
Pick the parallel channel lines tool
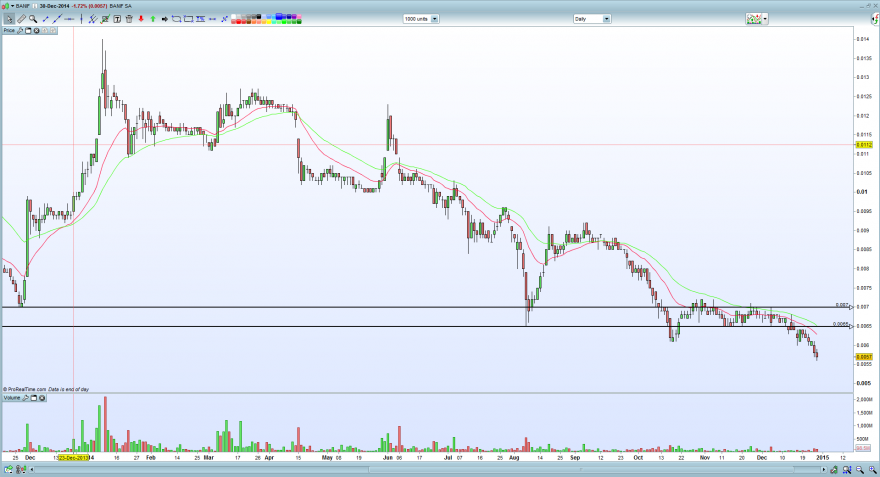pyautogui.click(x=93, y=19)
